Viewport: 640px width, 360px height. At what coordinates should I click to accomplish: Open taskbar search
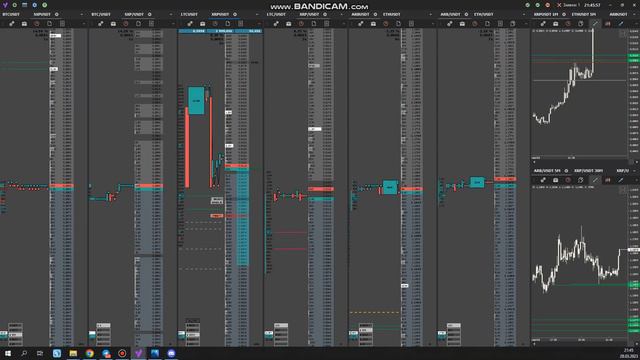[x=24, y=353]
